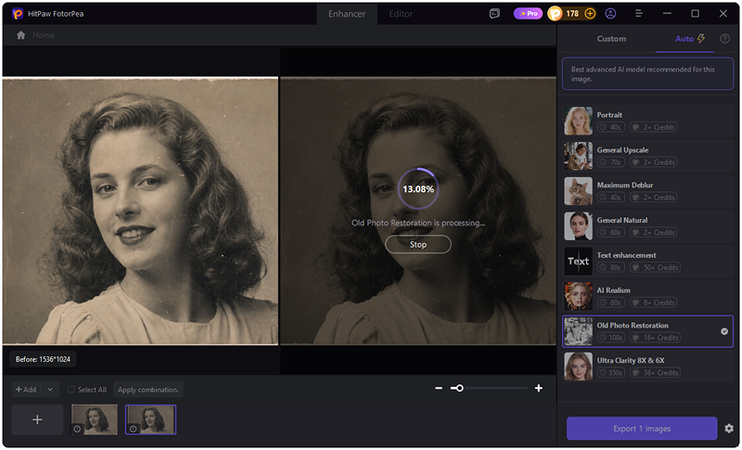Click the zoom slider handle
Screen dimensions: 742x450
pyautogui.click(x=459, y=388)
